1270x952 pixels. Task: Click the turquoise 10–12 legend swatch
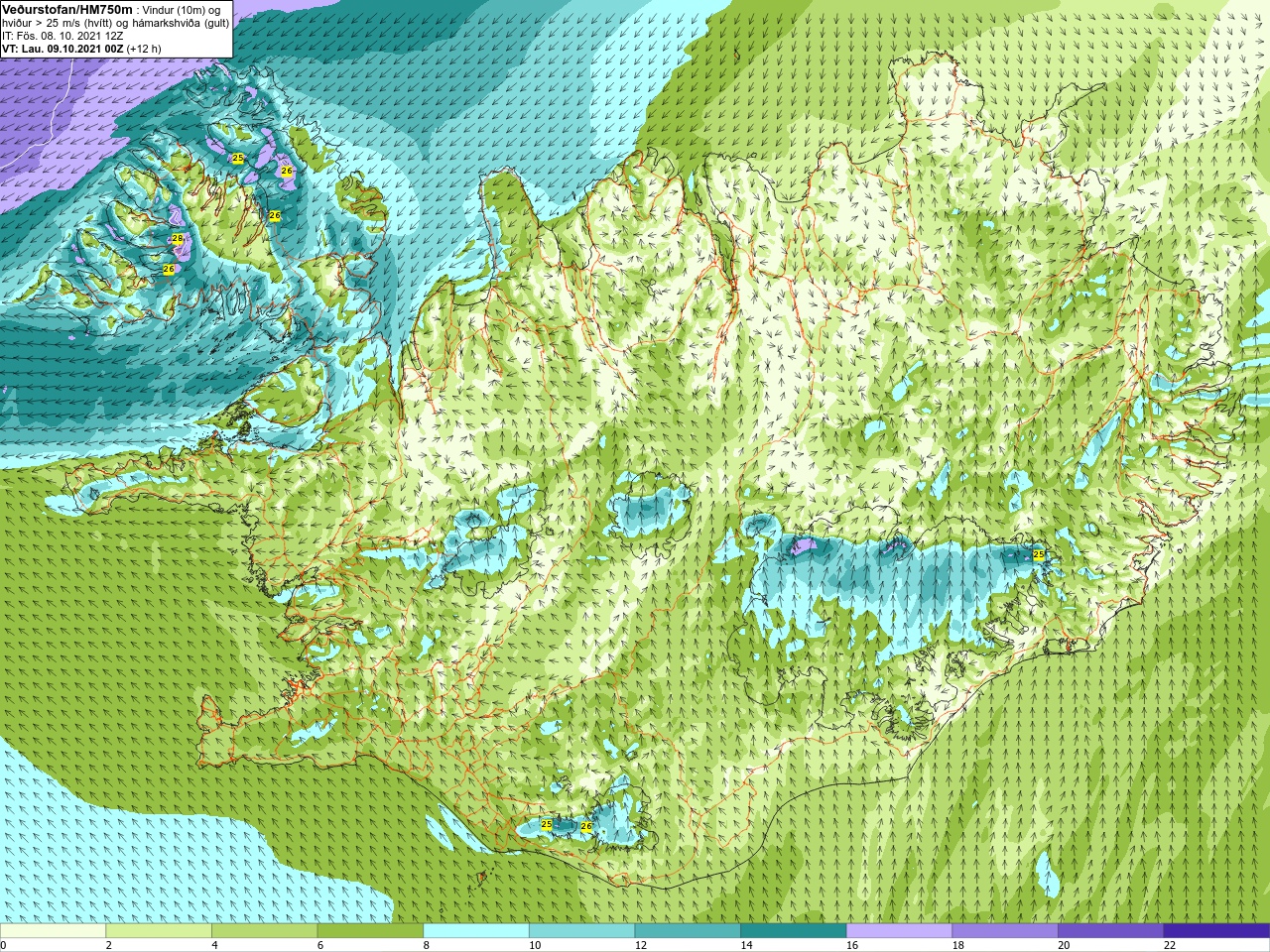(x=581, y=931)
